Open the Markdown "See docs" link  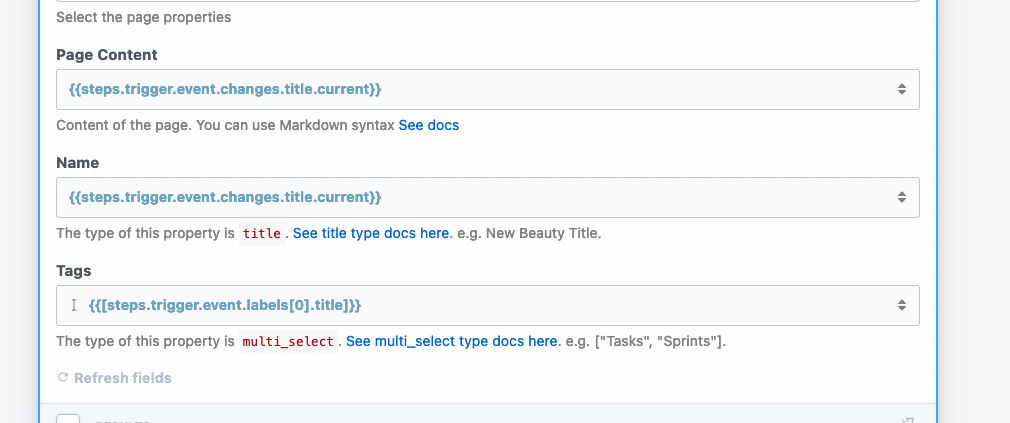pos(429,126)
